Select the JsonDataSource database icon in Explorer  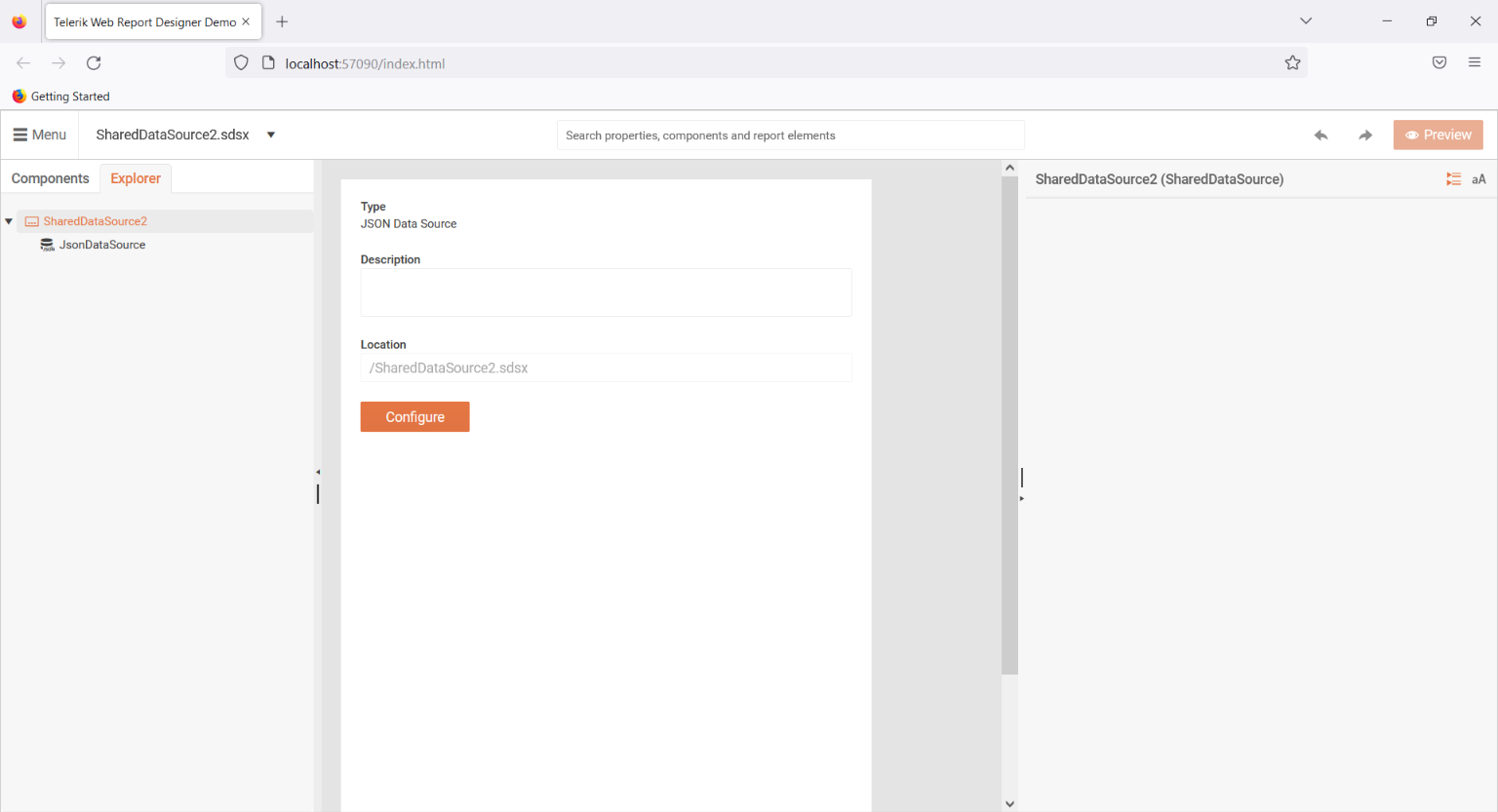[47, 244]
